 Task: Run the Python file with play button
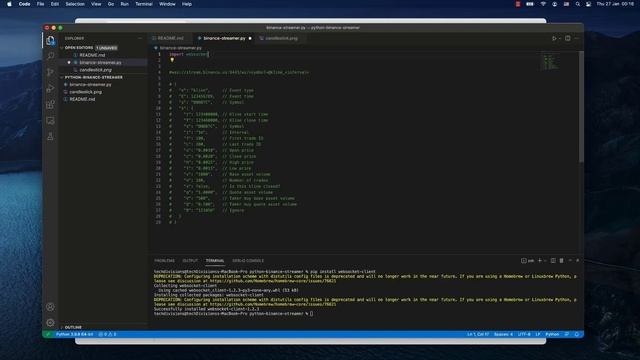554,38
